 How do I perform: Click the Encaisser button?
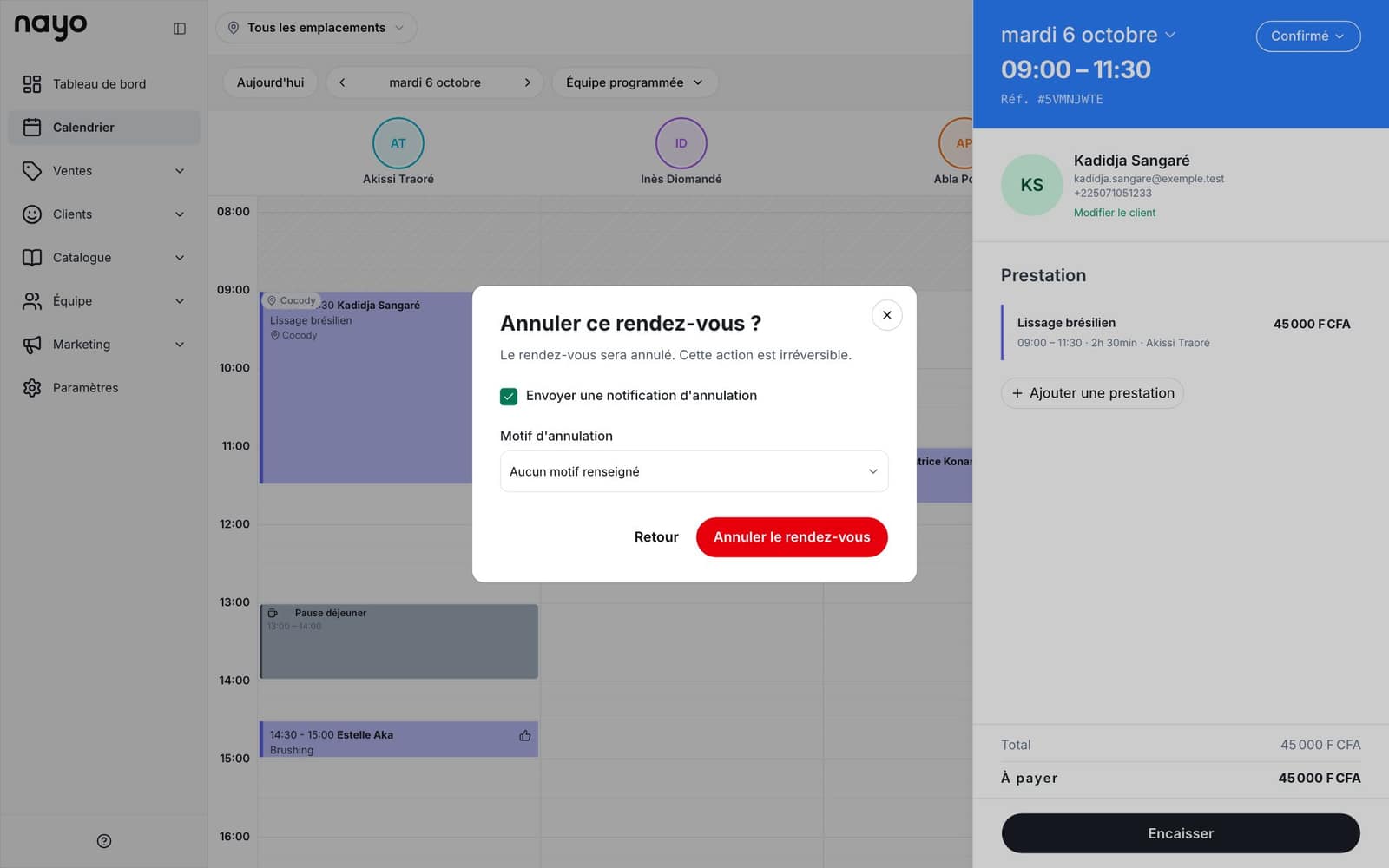point(1181,833)
